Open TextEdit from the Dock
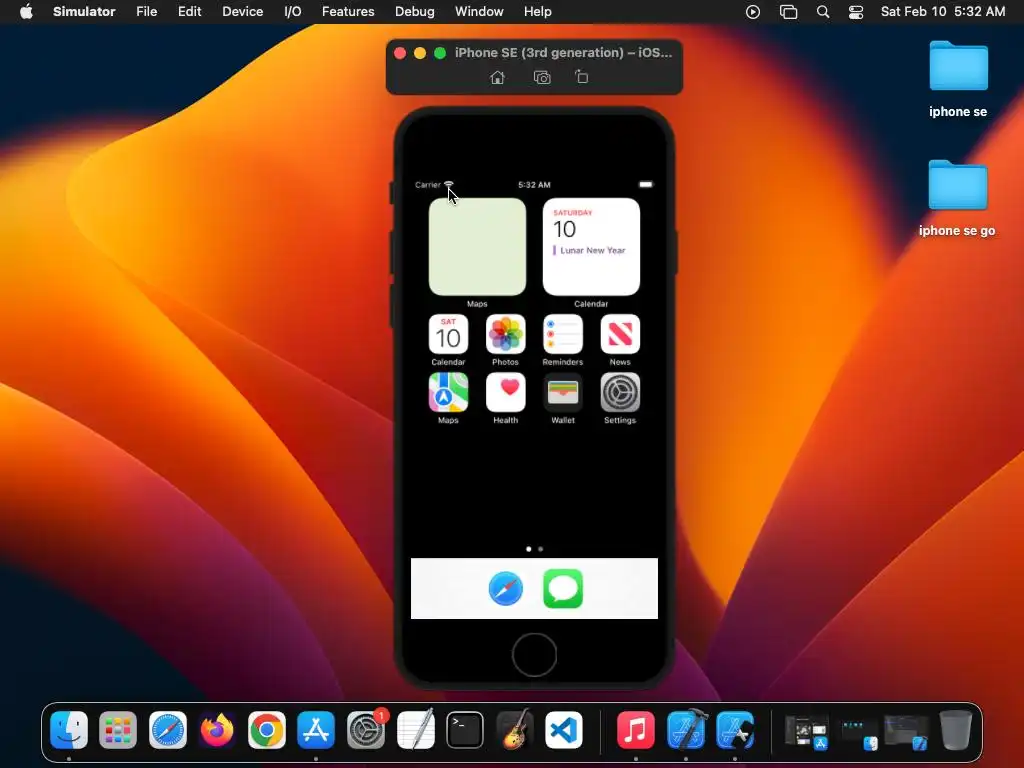Image resolution: width=1024 pixels, height=768 pixels. 415,730
